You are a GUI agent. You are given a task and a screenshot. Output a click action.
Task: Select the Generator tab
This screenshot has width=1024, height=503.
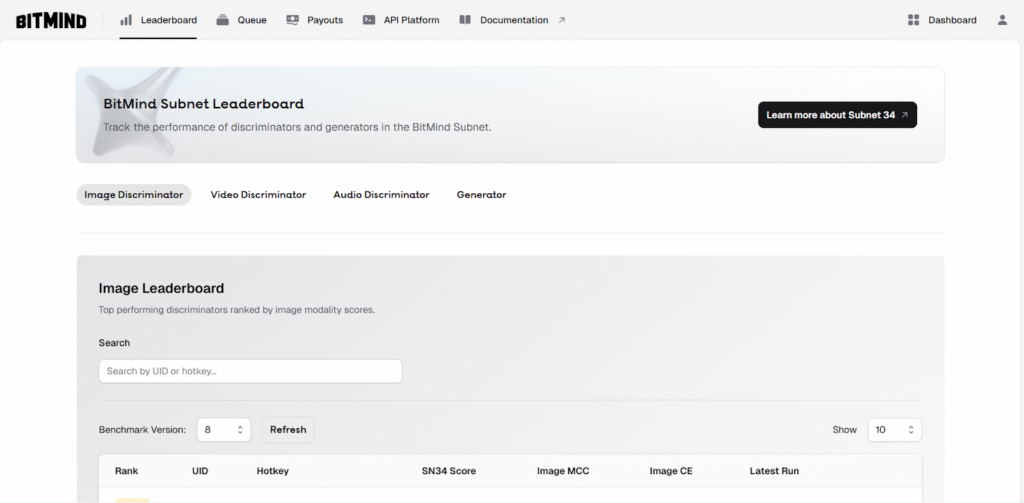click(481, 195)
